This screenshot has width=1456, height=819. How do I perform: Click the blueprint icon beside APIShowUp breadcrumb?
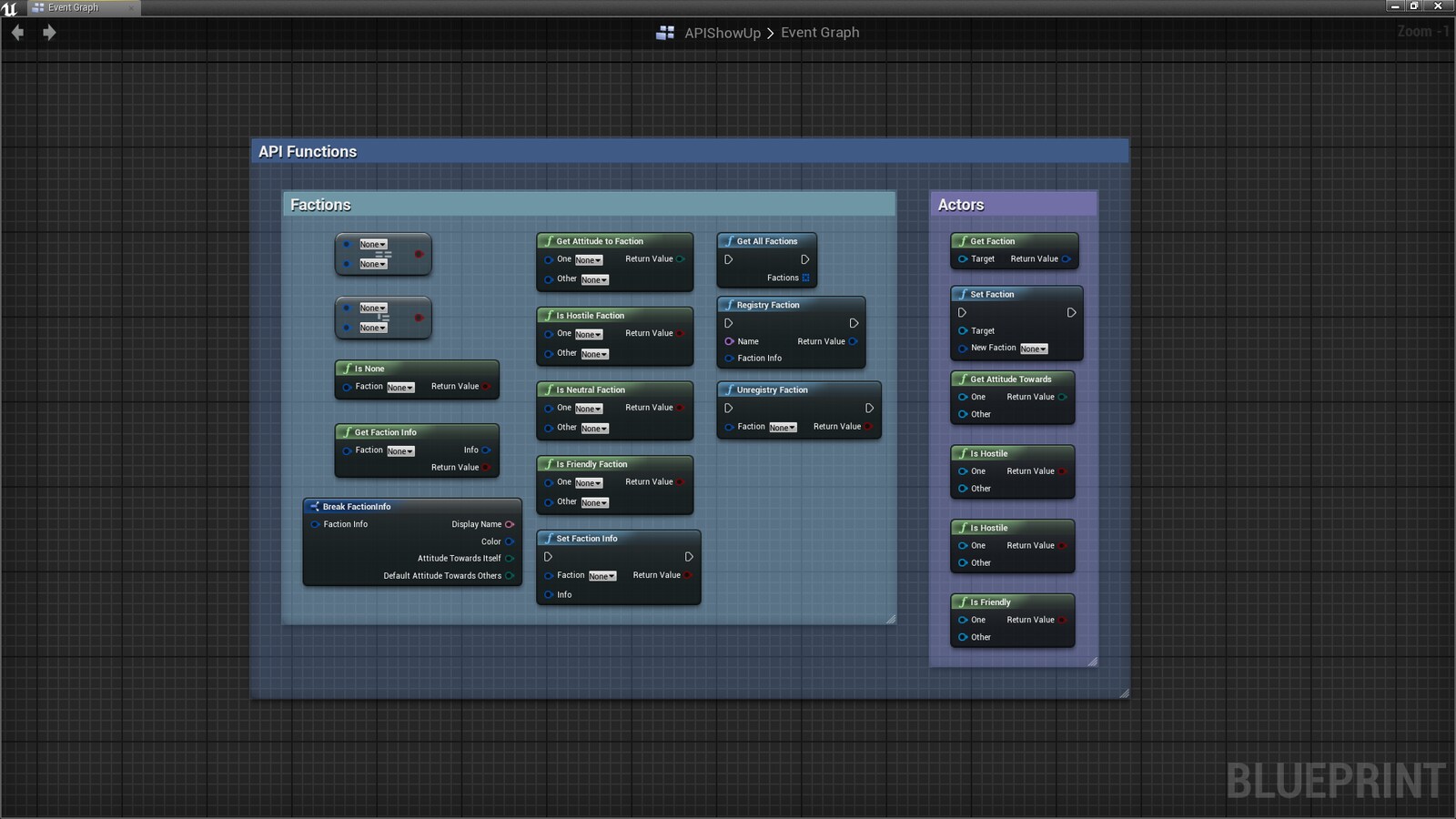point(665,33)
